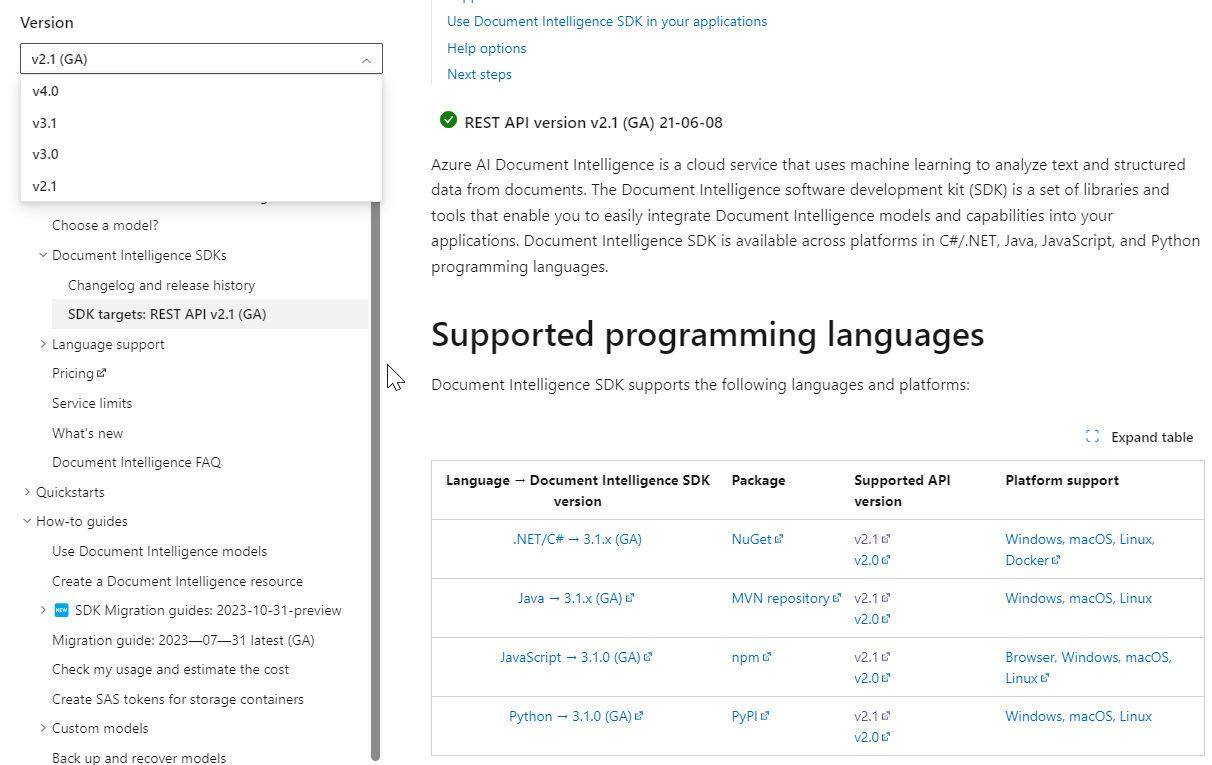
Task: Open v2.0 API link in the Java row
Action: (872, 619)
